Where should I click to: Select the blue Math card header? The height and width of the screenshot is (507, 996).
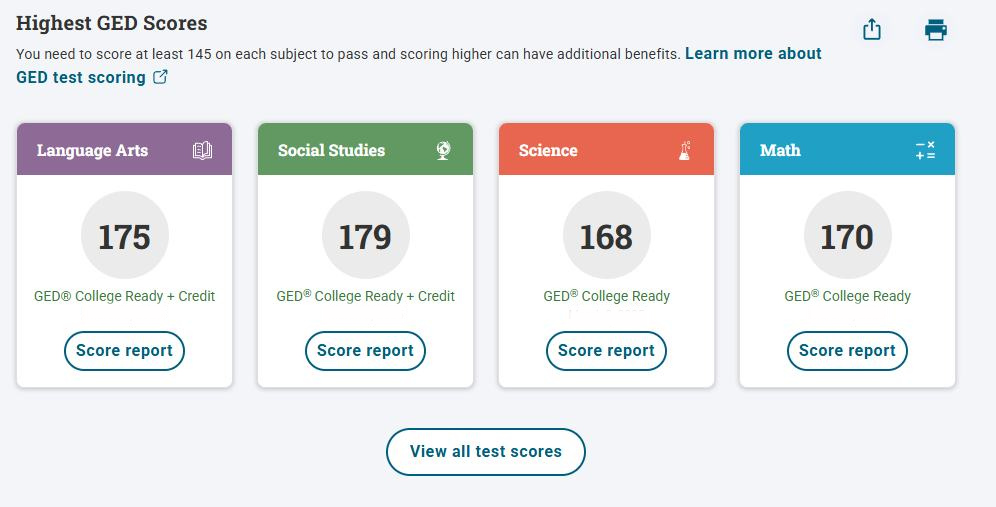click(820, 150)
